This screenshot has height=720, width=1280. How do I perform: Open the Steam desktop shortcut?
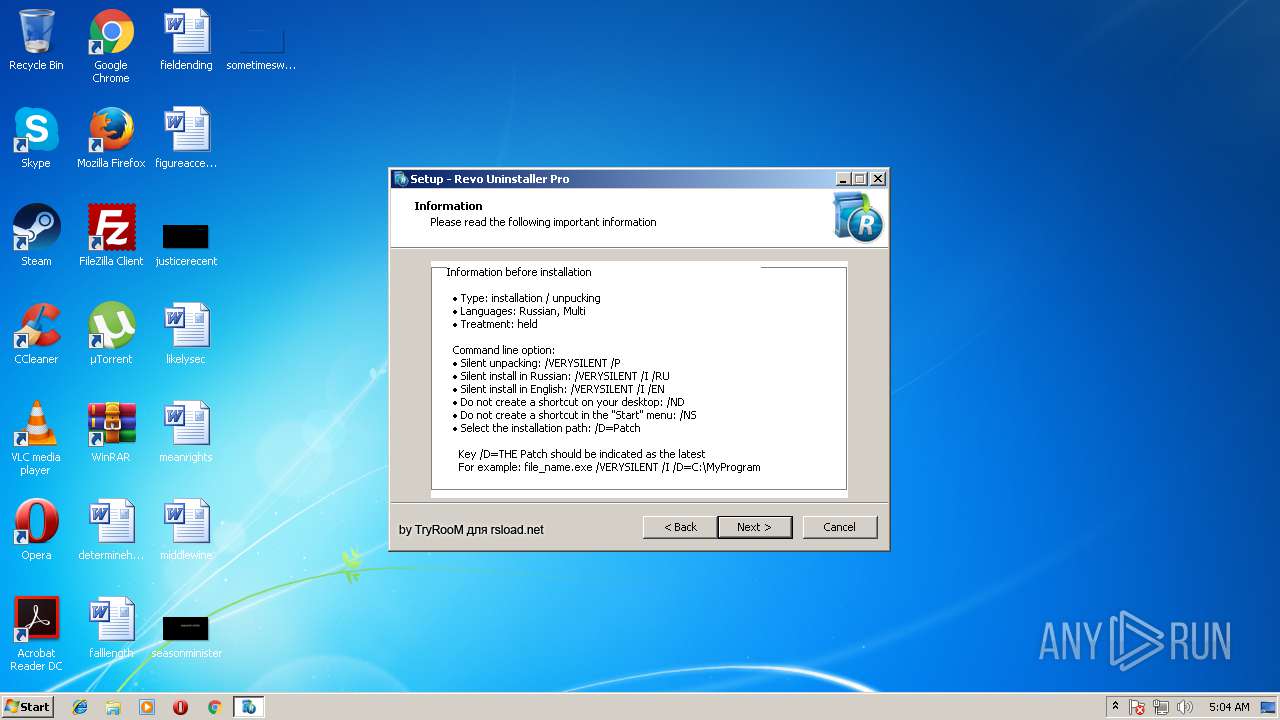[36, 236]
